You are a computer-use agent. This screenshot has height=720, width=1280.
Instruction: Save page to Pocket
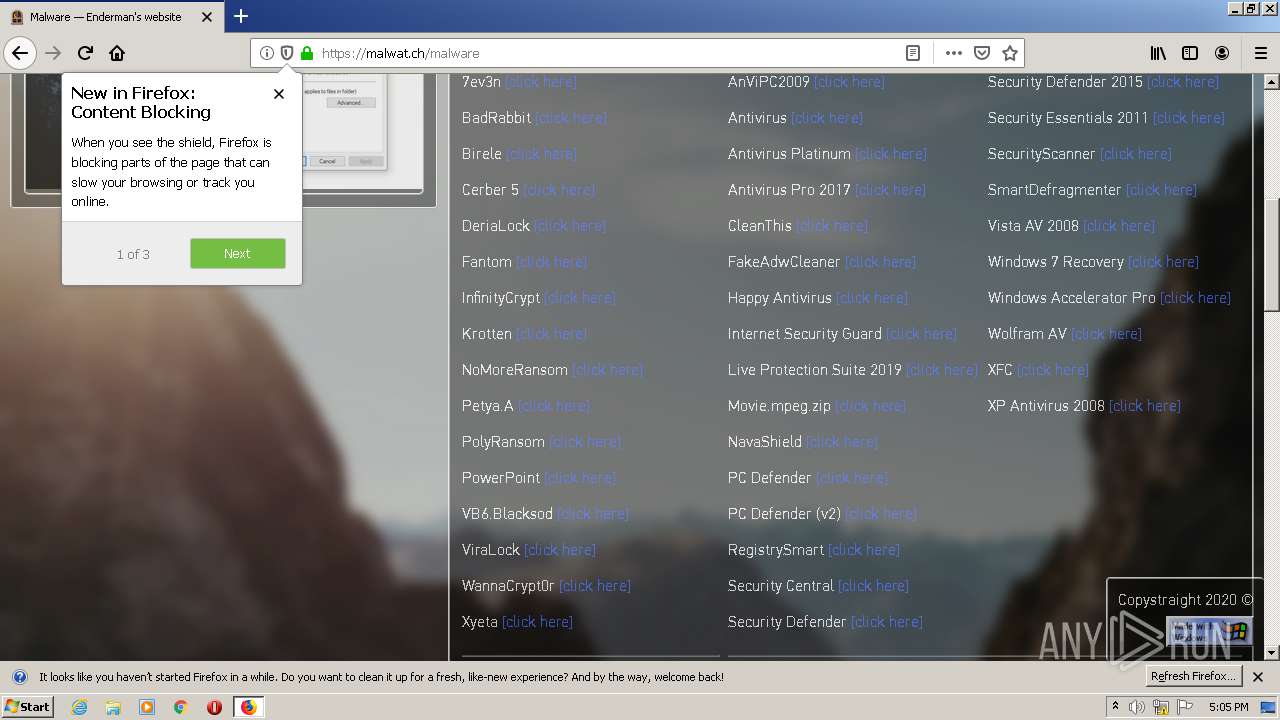pos(982,53)
